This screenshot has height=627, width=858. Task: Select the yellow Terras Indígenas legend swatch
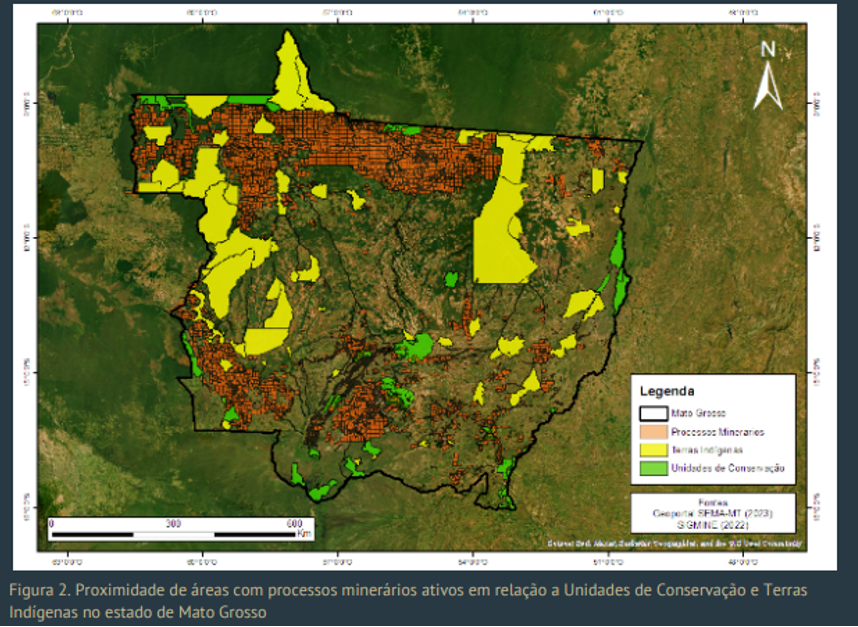click(652, 450)
